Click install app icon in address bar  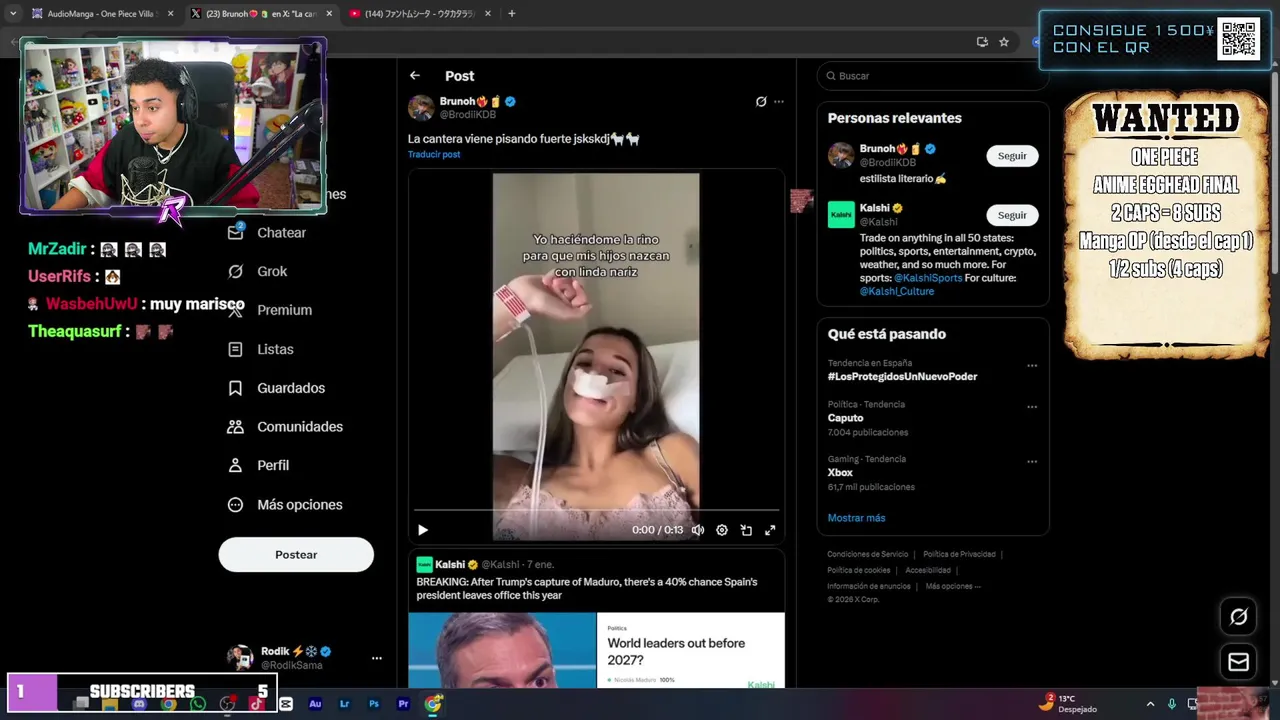tap(982, 42)
